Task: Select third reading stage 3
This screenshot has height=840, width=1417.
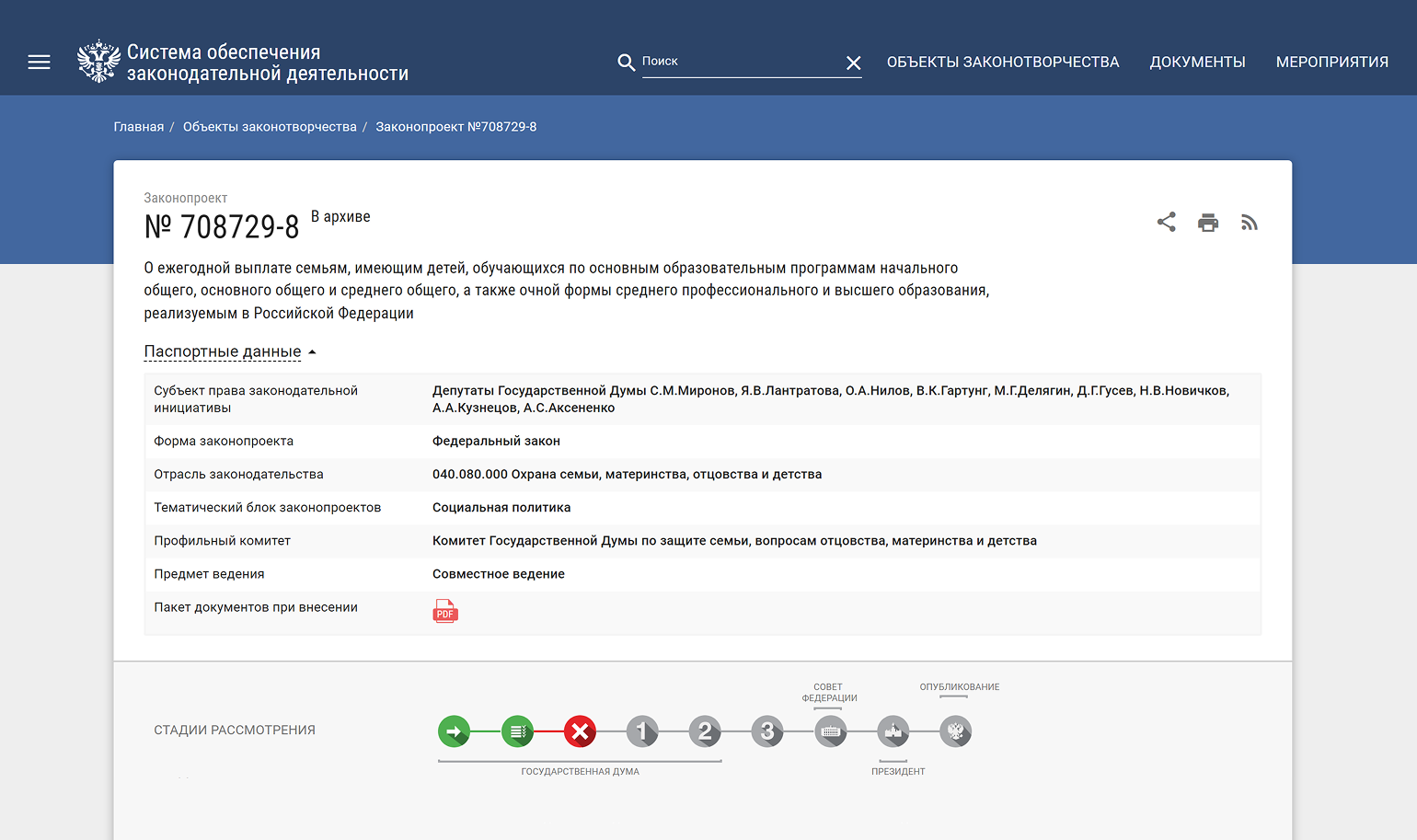Action: pyautogui.click(x=767, y=732)
